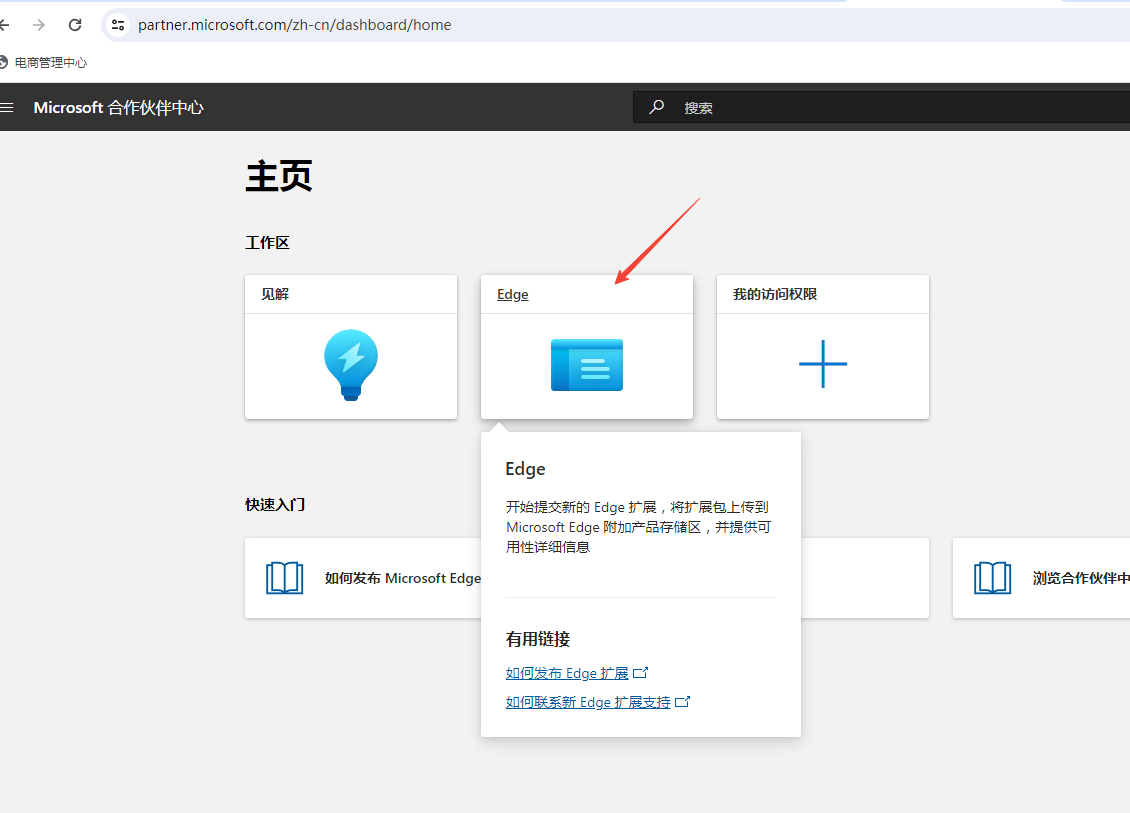This screenshot has height=813, width=1130.
Task: Click the Microsoft 合作伙伴中心 title
Action: point(118,107)
